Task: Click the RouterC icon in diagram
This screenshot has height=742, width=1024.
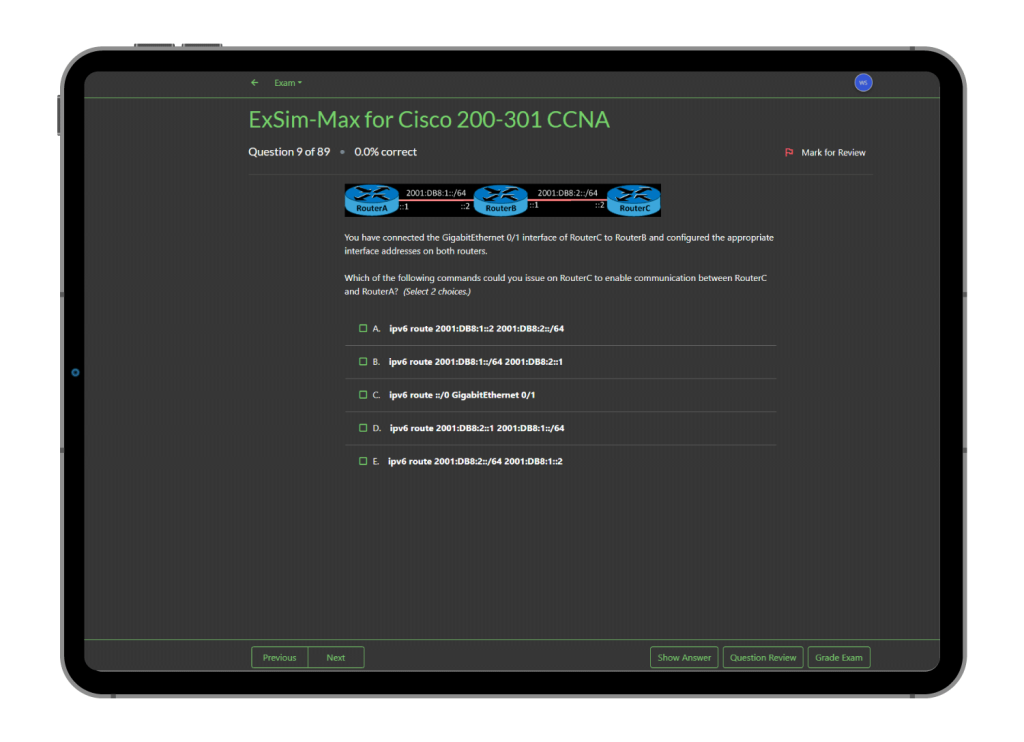Action: (633, 199)
